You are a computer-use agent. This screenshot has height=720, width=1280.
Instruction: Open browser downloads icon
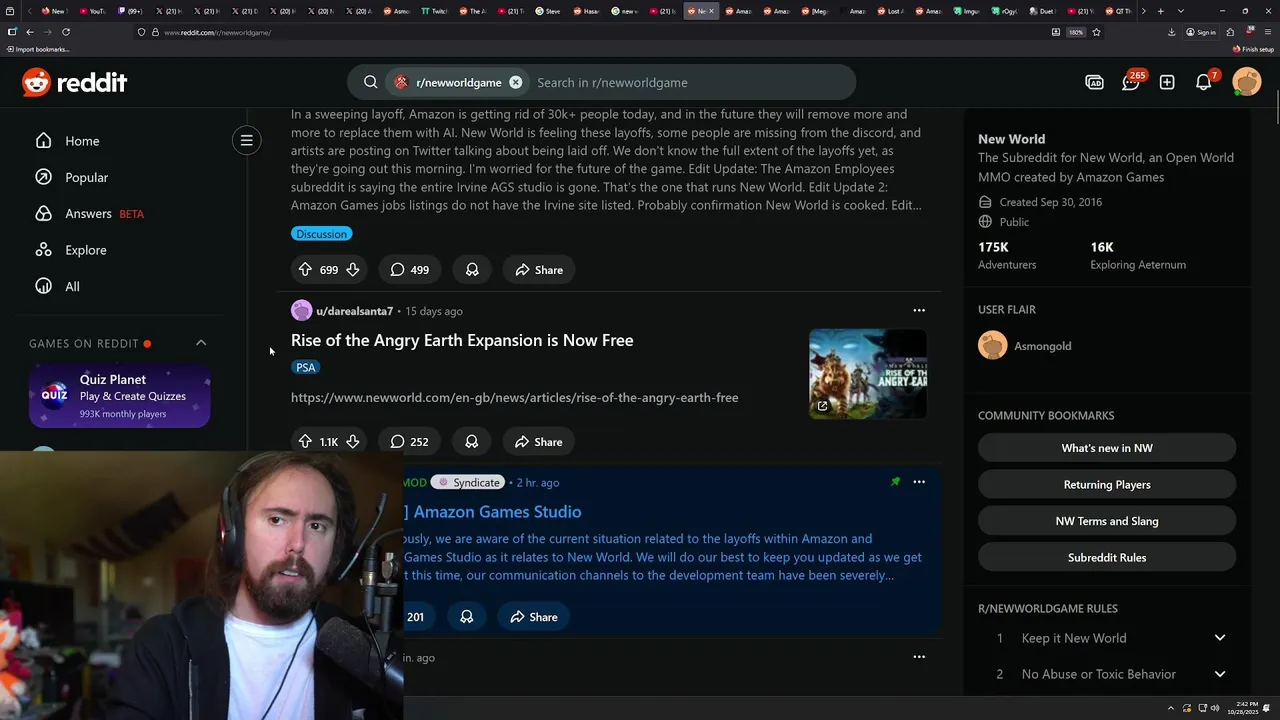click(x=1171, y=32)
